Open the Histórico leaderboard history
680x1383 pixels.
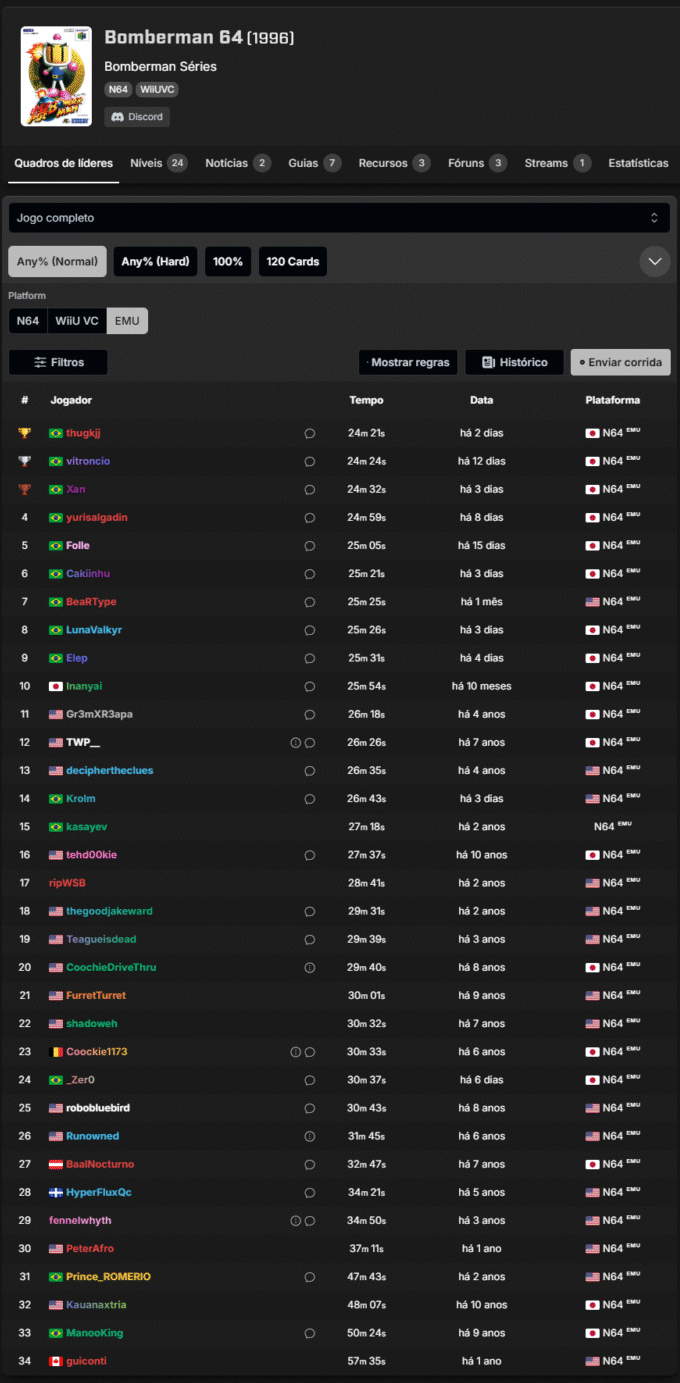click(514, 362)
